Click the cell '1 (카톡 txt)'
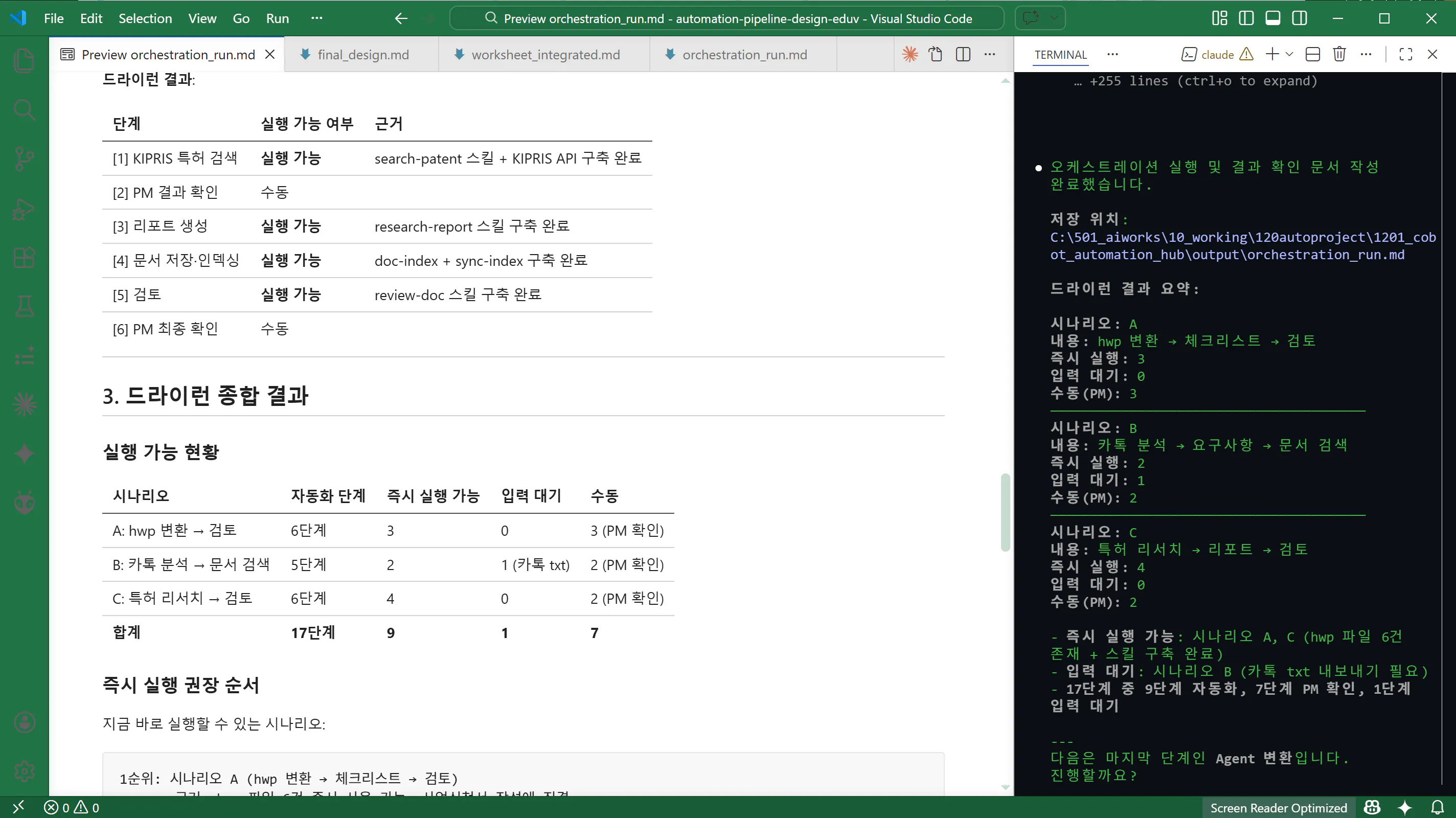 point(535,565)
